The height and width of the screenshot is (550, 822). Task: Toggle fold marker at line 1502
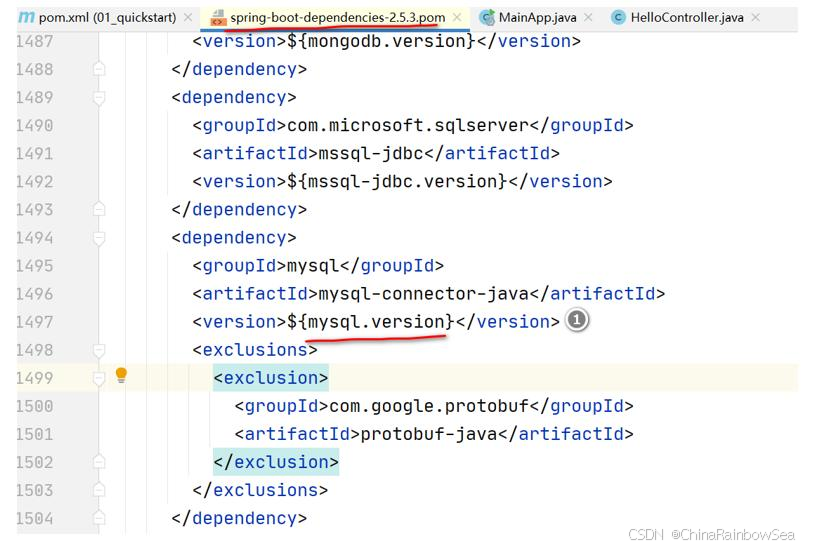click(x=99, y=462)
